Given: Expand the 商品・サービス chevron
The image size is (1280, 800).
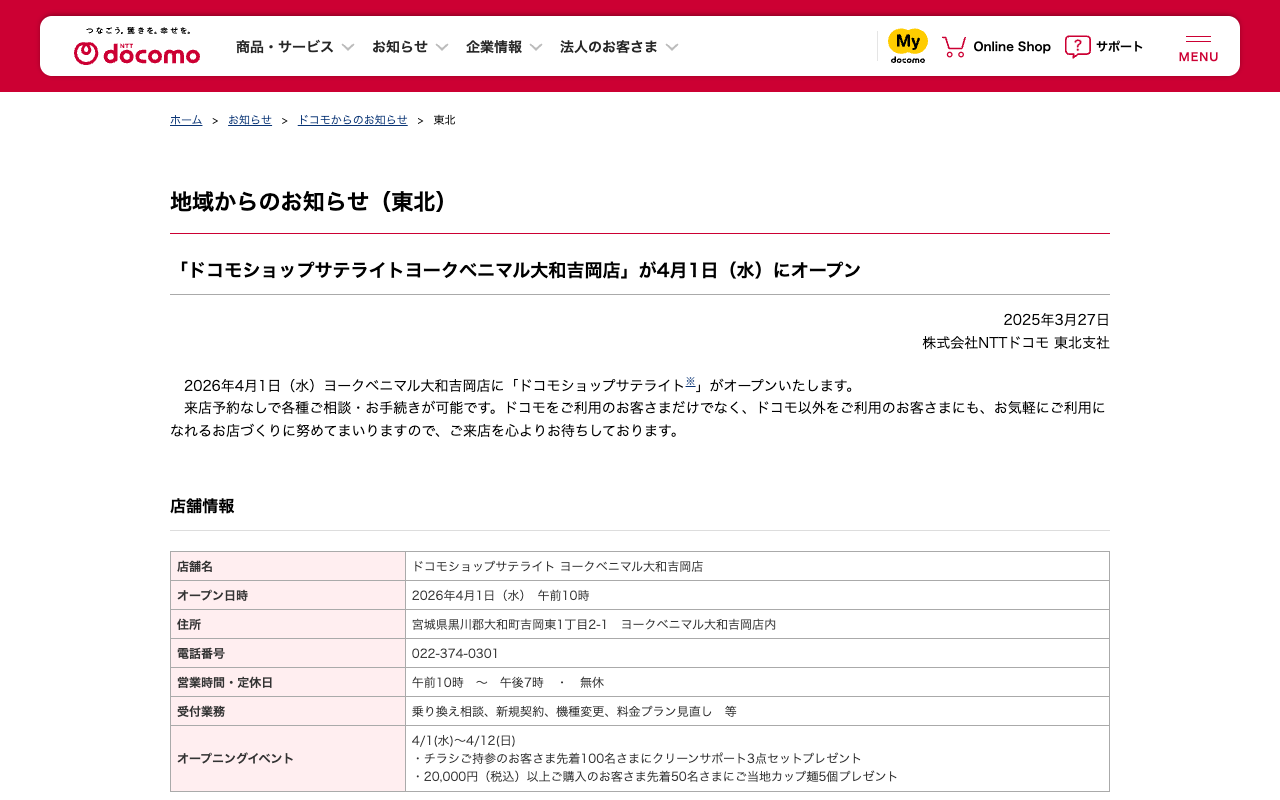Looking at the screenshot, I should 348,47.
